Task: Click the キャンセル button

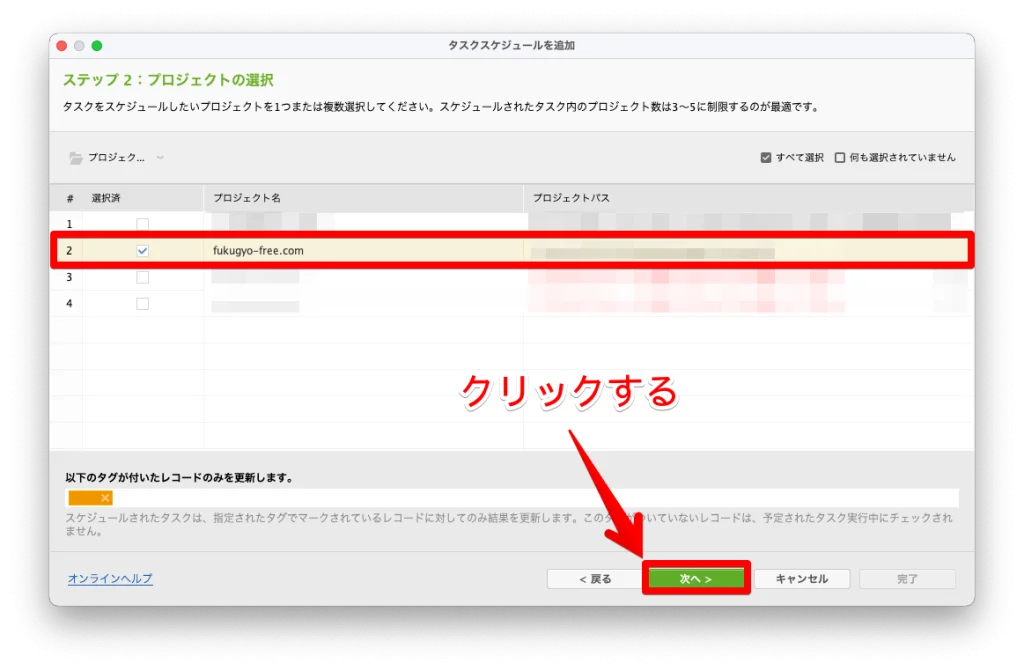Action: tap(802, 578)
